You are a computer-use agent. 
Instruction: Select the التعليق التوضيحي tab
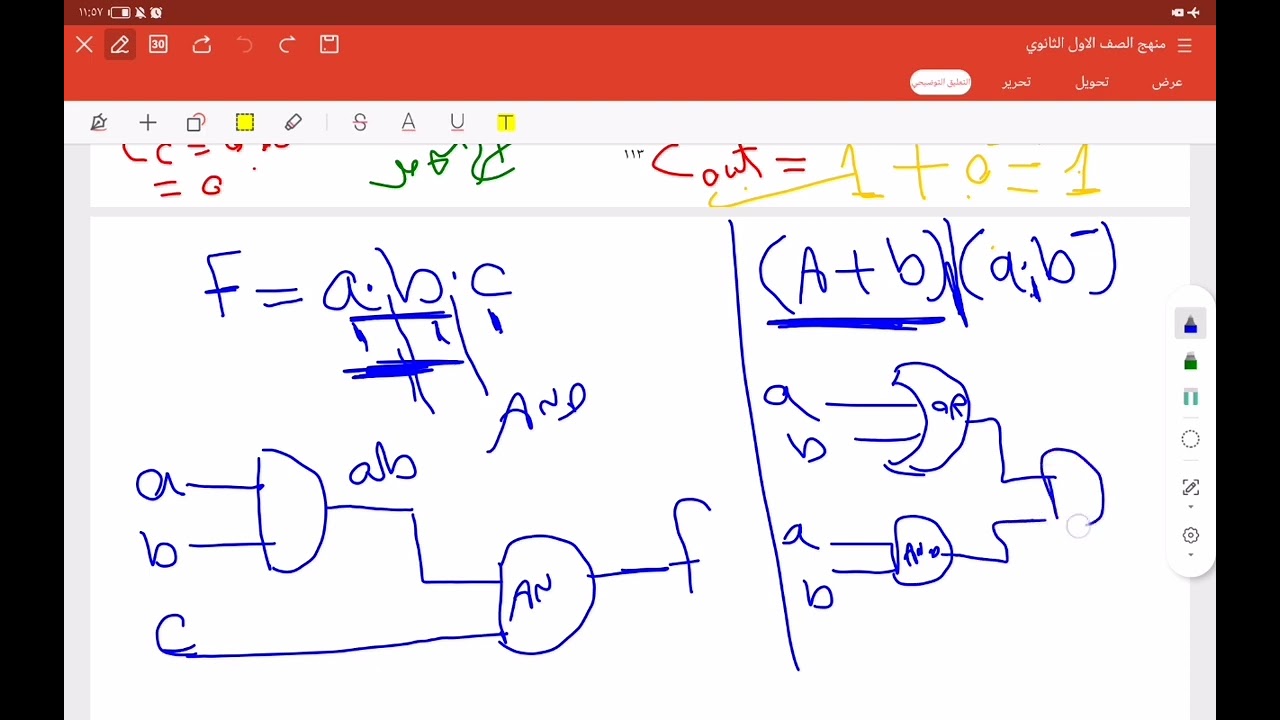941,82
